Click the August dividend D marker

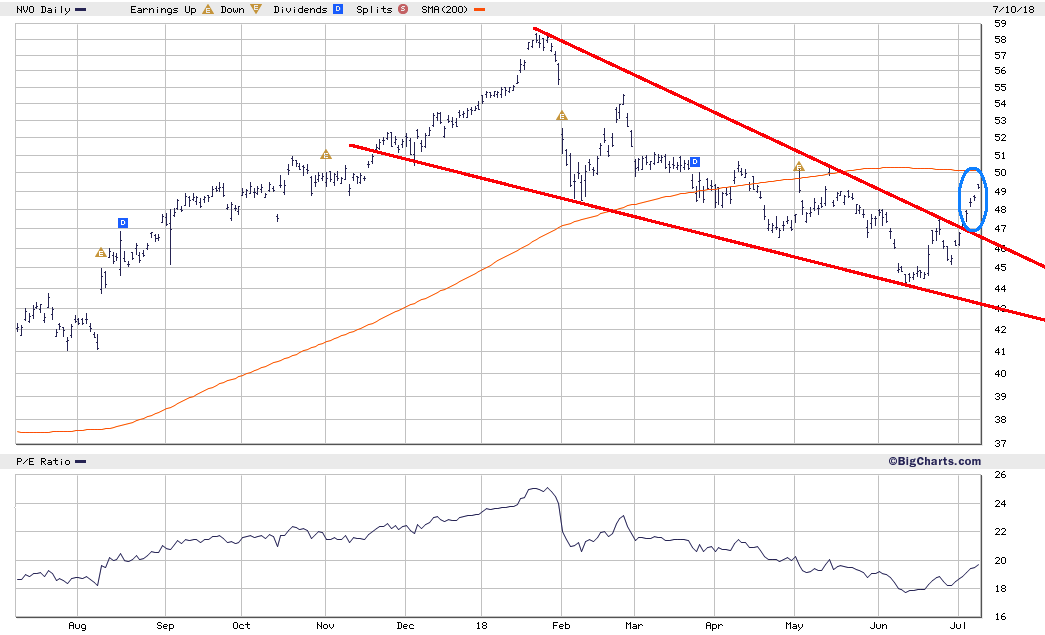(x=123, y=223)
